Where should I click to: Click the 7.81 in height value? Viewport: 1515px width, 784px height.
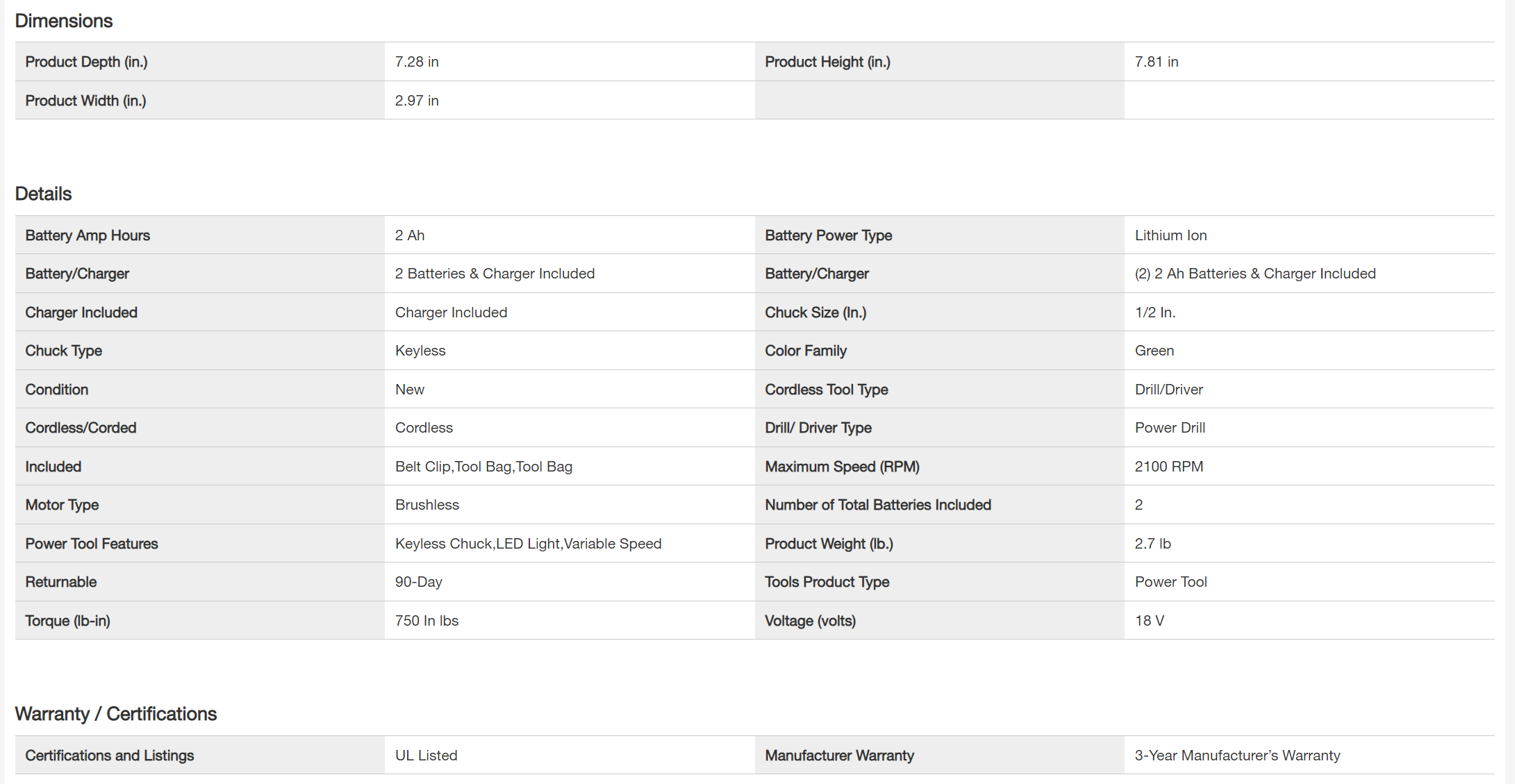pyautogui.click(x=1157, y=62)
